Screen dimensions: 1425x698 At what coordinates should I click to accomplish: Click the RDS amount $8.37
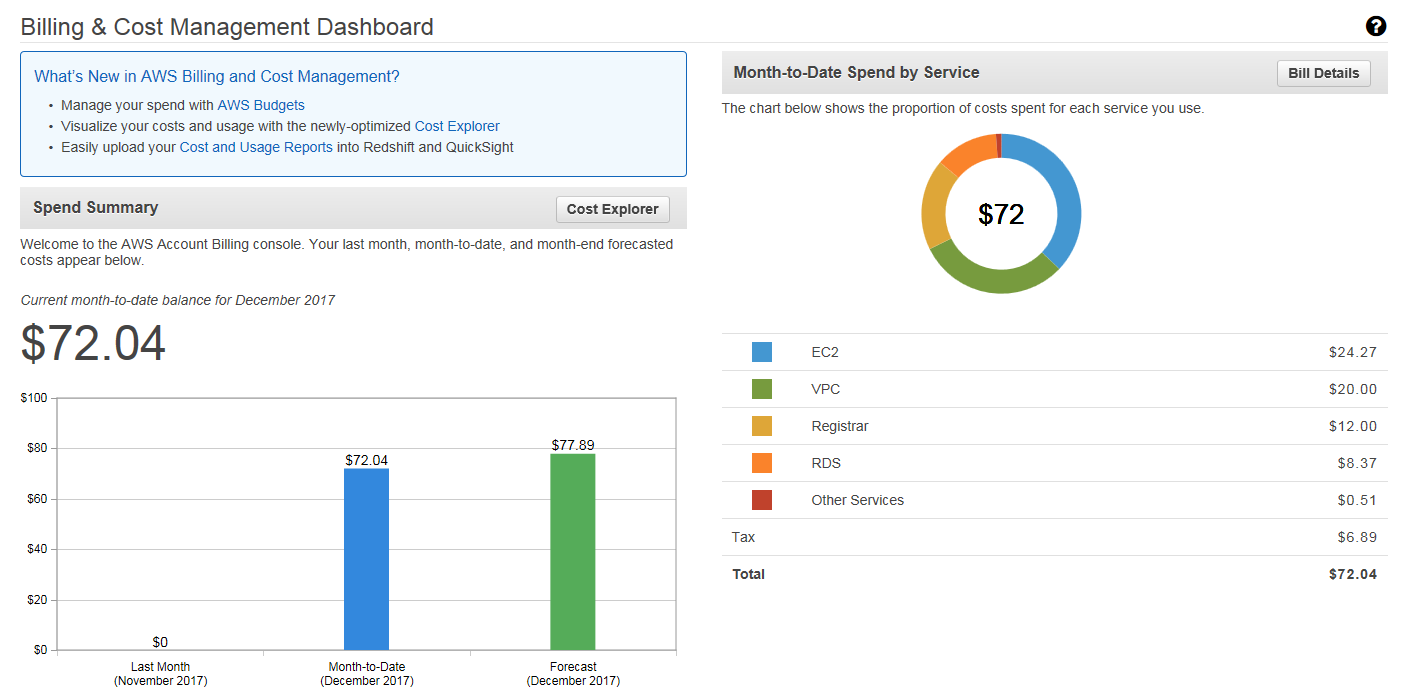(x=1357, y=463)
